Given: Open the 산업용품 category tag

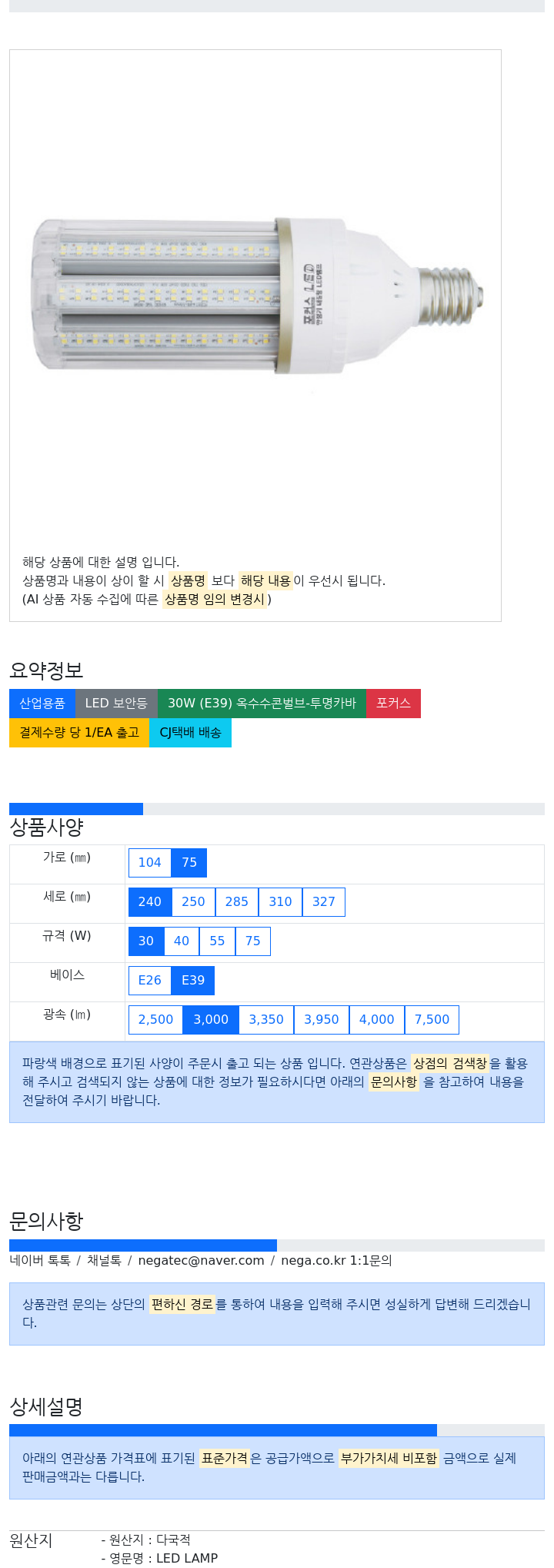Looking at the screenshot, I should click(x=42, y=704).
